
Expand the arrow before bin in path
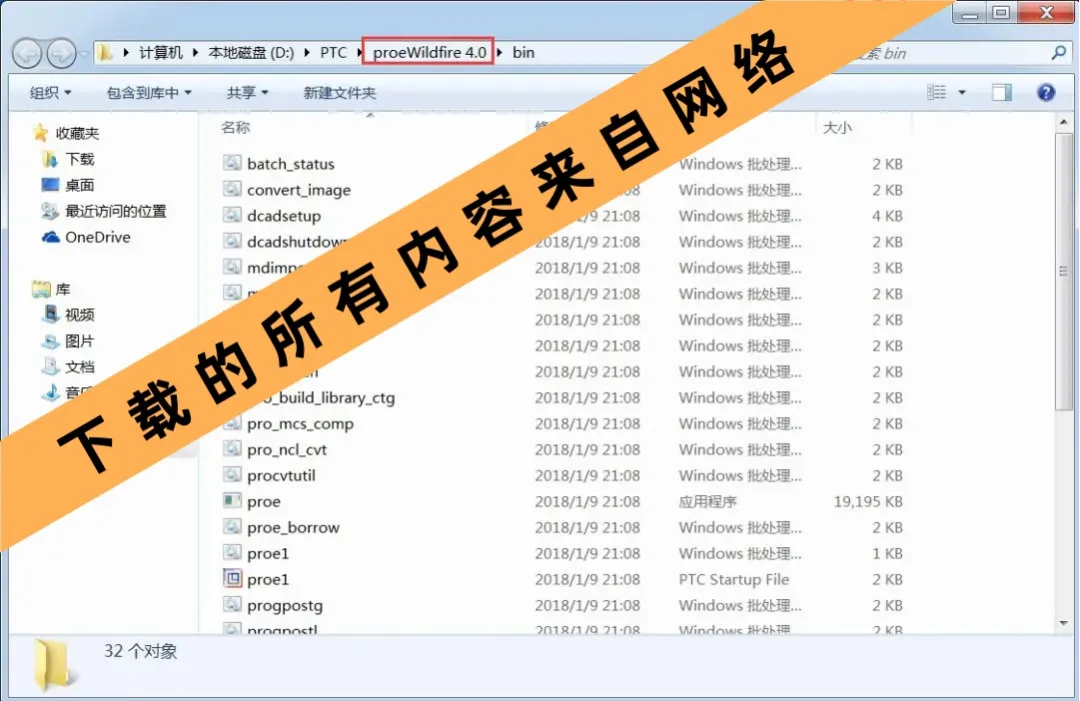point(499,52)
